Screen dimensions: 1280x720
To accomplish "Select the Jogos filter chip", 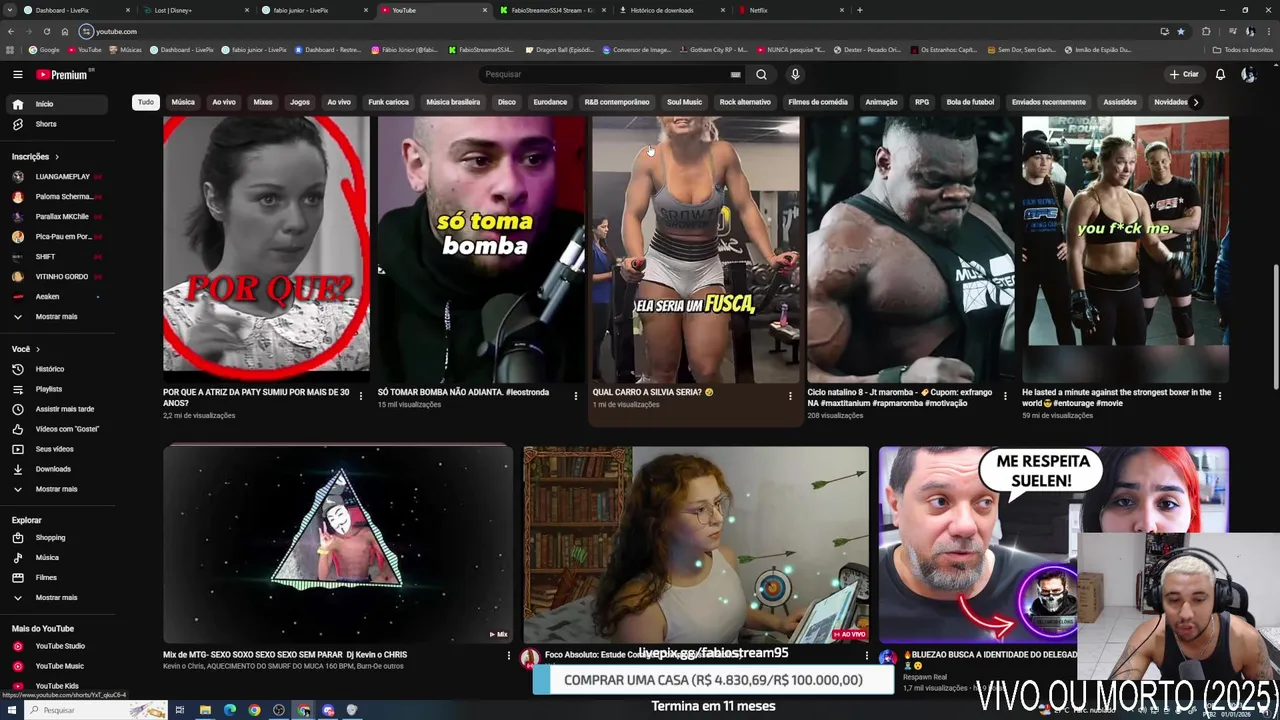I will 300,102.
